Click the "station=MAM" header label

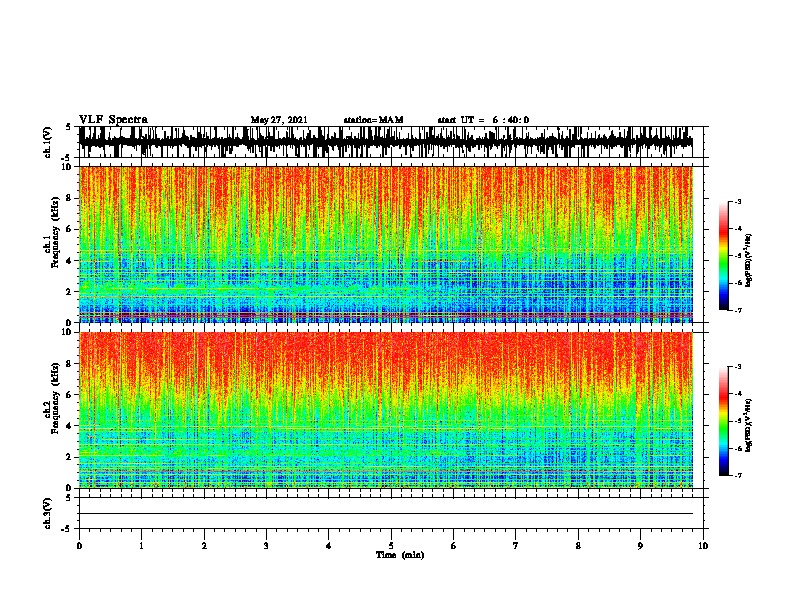[x=373, y=120]
